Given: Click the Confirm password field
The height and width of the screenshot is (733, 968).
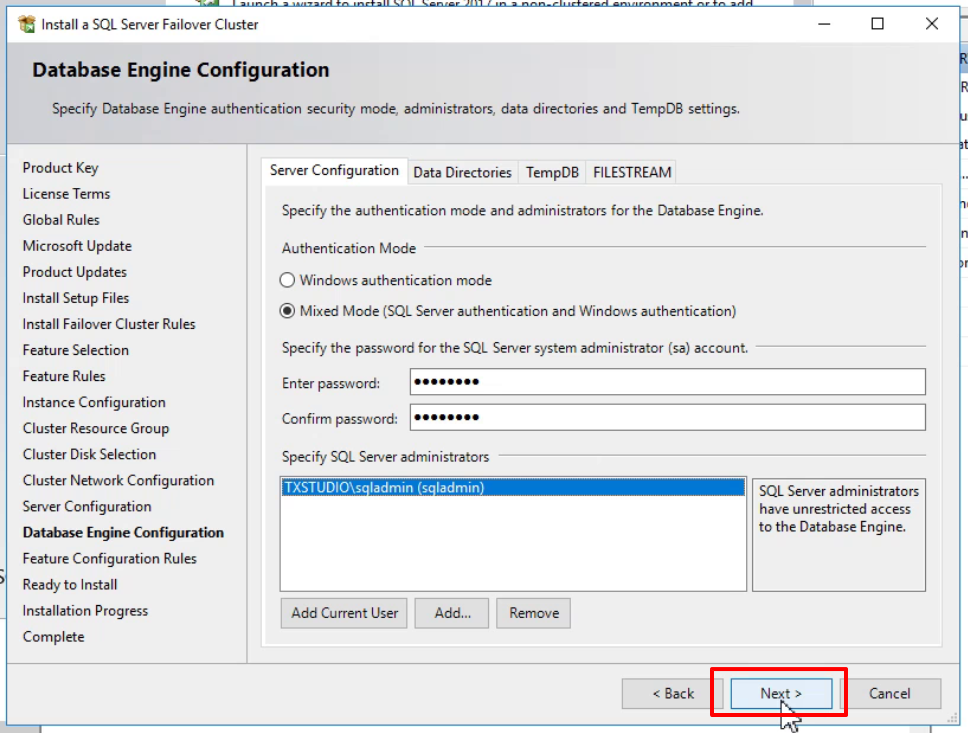Looking at the screenshot, I should (x=667, y=417).
